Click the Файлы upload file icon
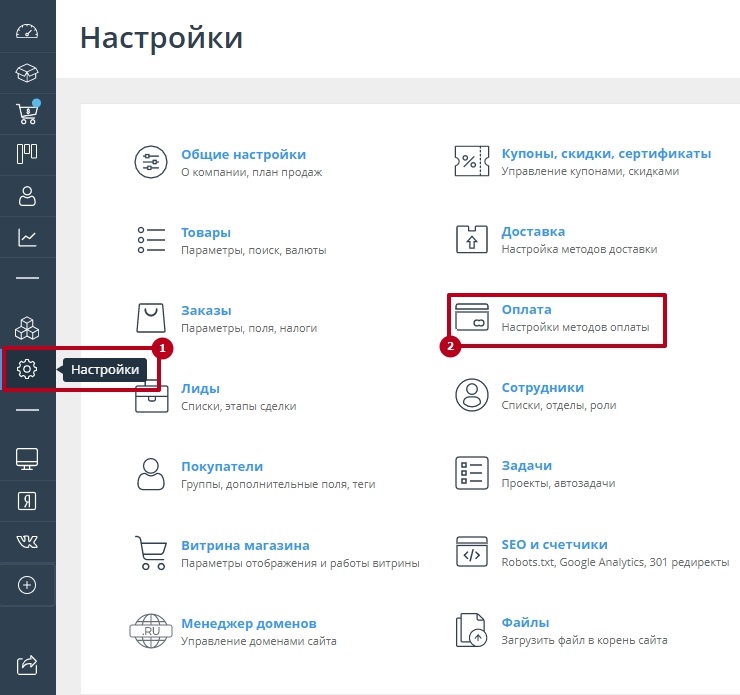 [470, 630]
